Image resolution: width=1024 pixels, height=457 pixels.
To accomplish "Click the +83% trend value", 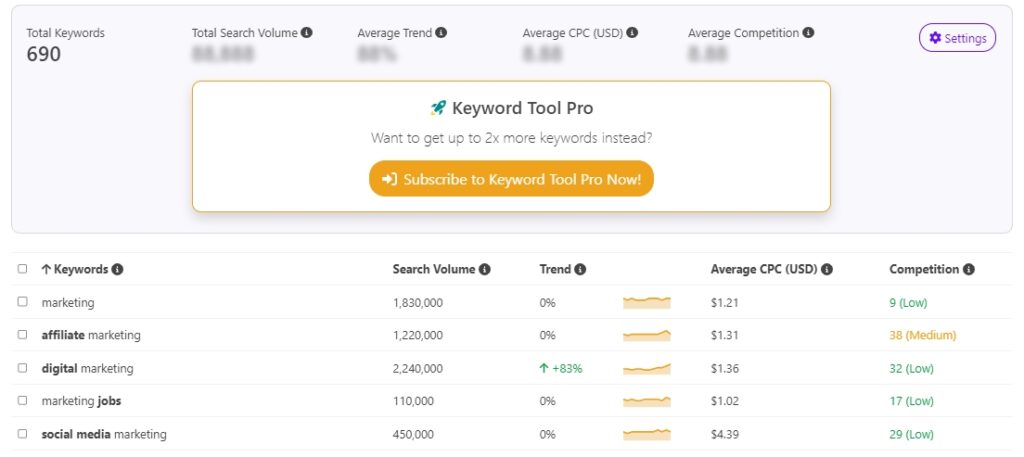I will tap(561, 369).
